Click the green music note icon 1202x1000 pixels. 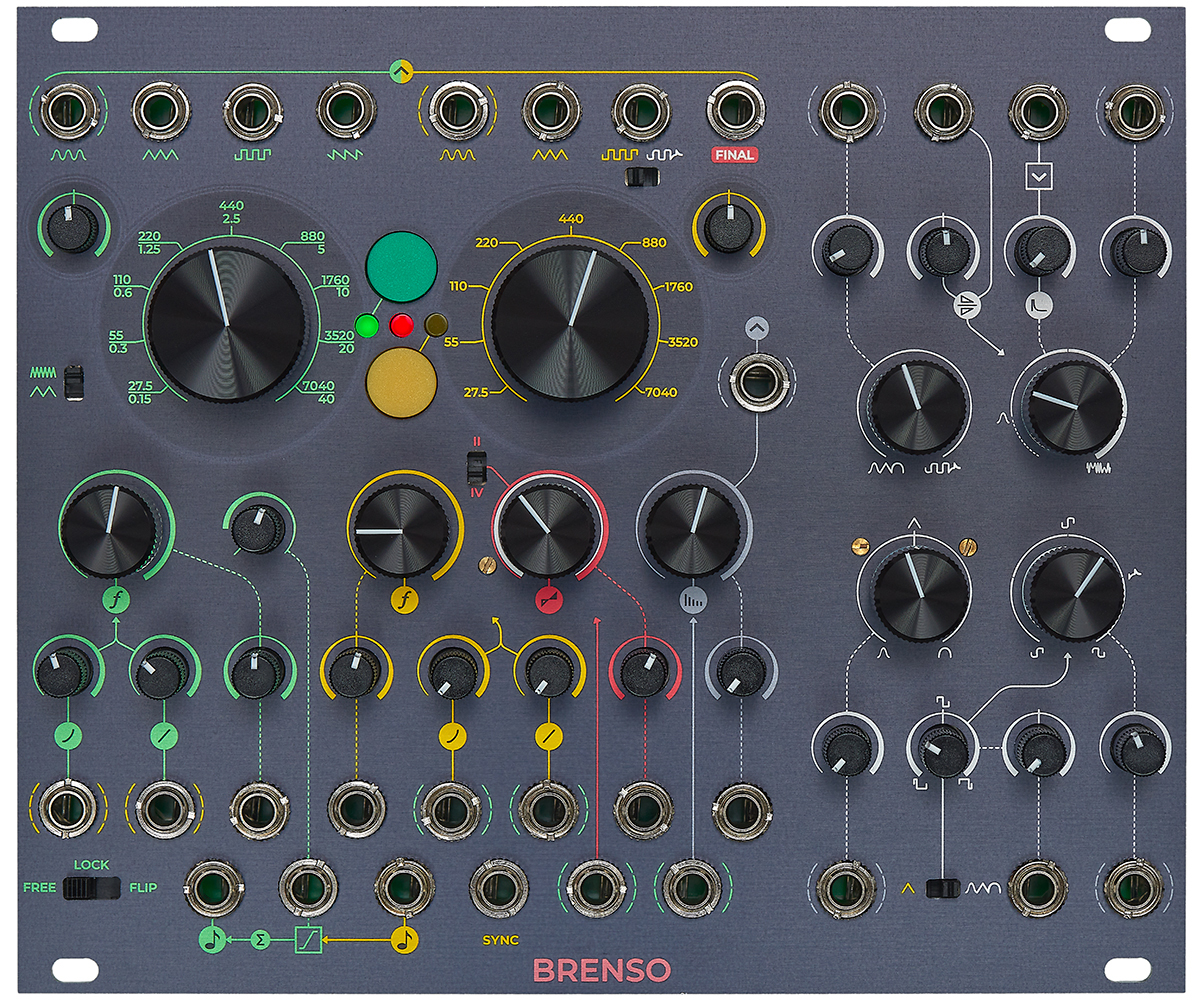coord(212,939)
